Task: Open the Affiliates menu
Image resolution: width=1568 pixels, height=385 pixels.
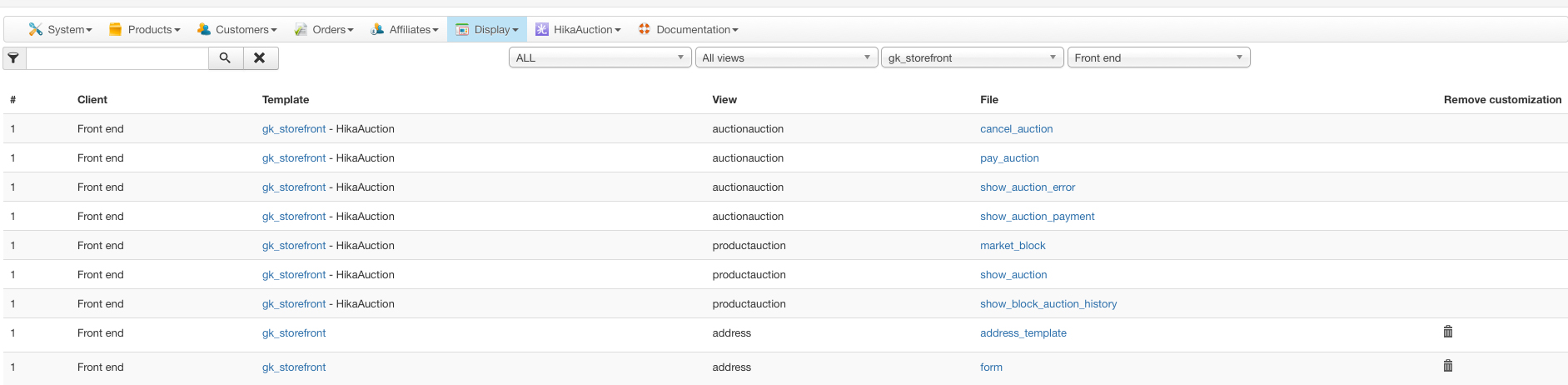Action: point(405,30)
